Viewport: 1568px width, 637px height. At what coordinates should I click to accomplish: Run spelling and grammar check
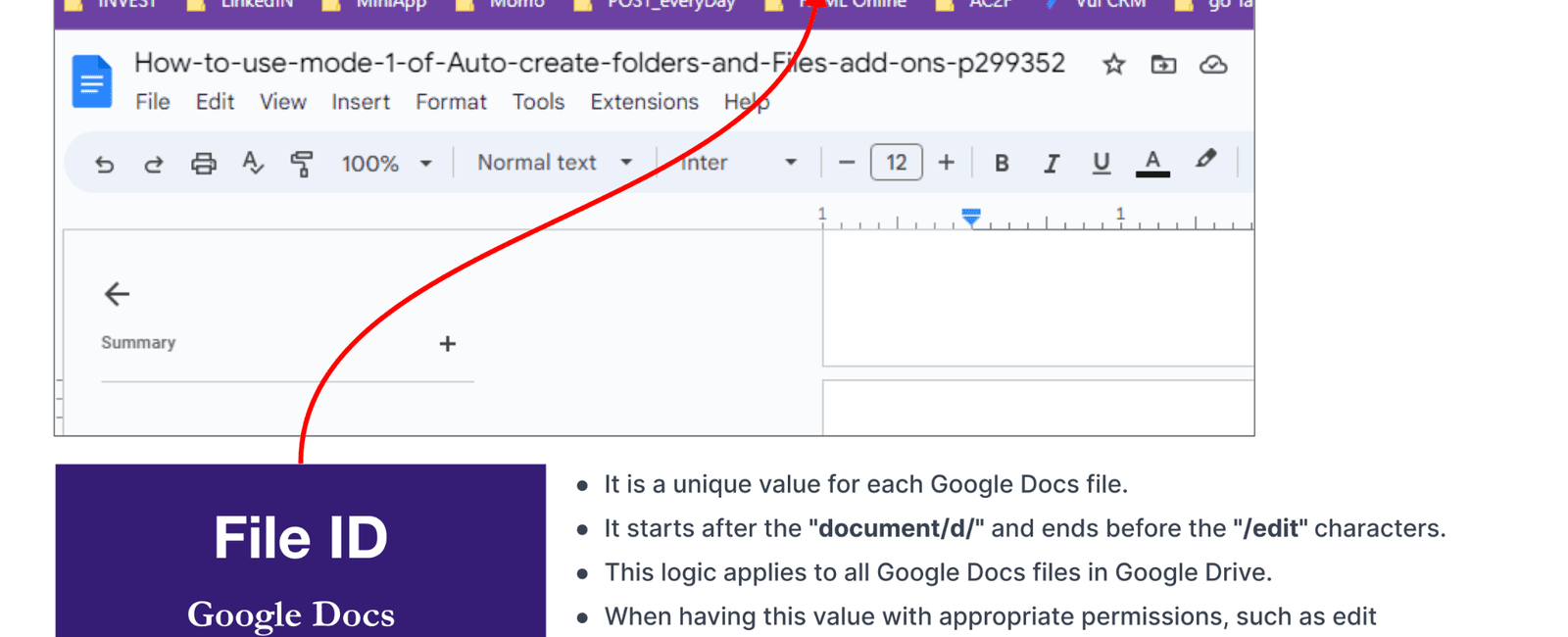(x=253, y=163)
